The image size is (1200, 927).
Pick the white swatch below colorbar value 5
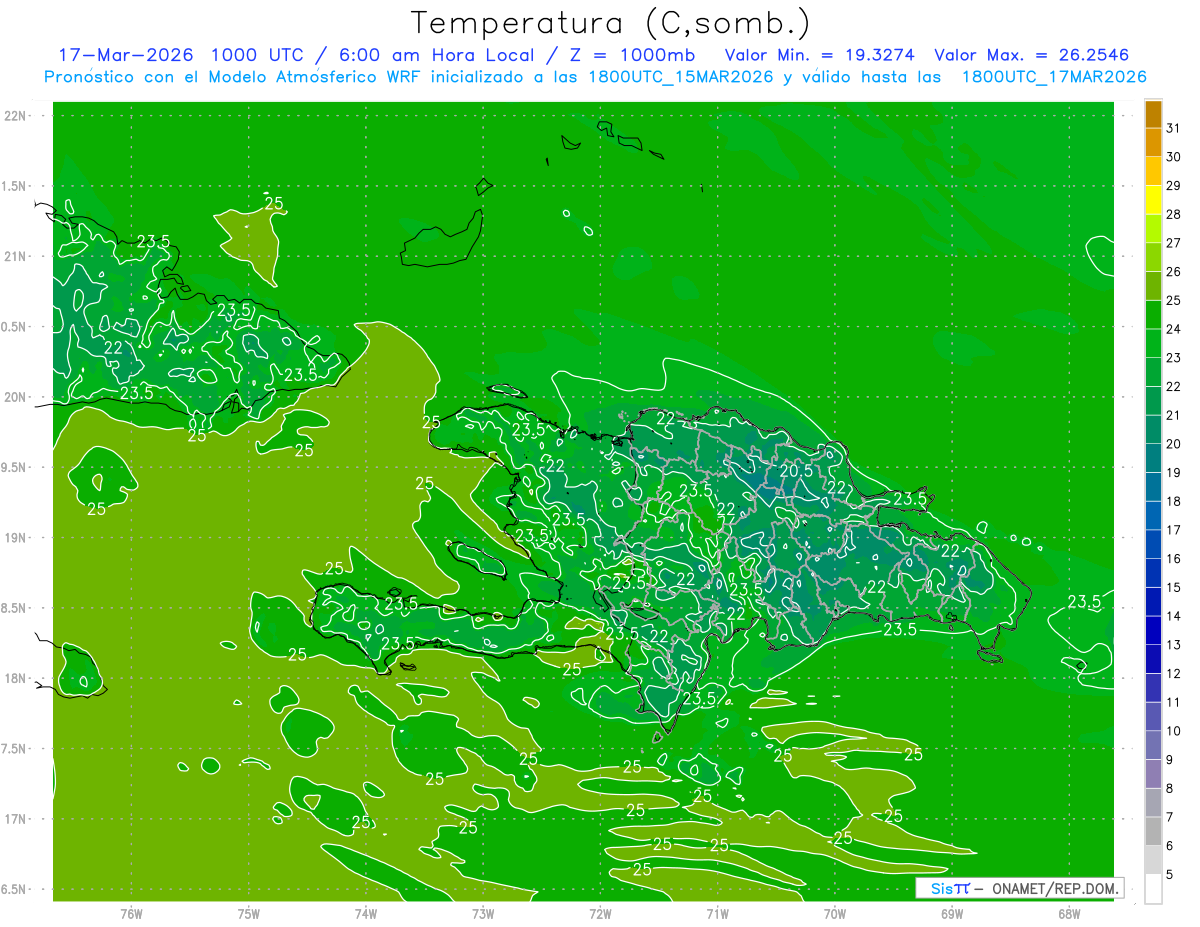click(1153, 889)
